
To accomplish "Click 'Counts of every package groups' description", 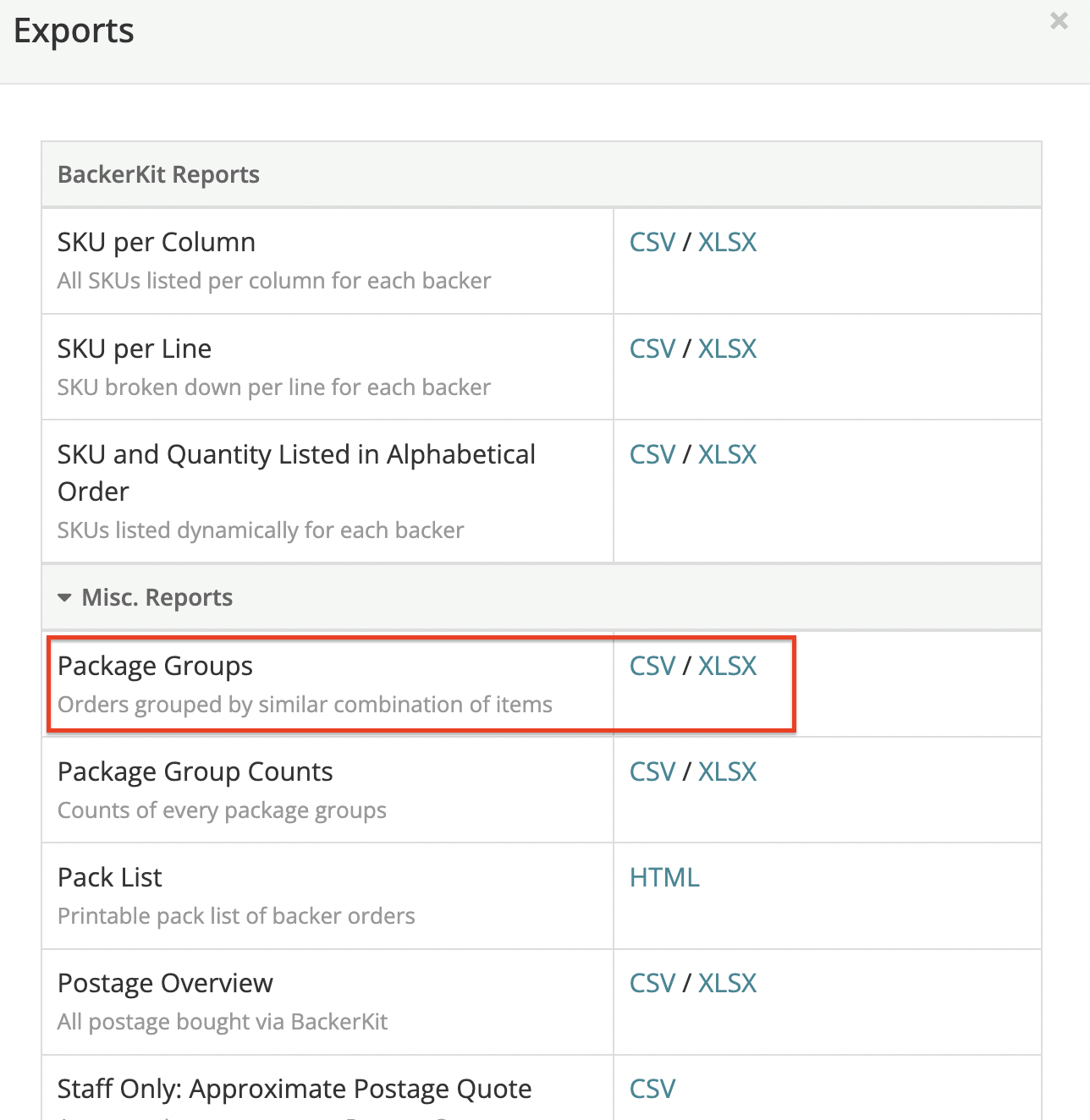I will point(222,810).
